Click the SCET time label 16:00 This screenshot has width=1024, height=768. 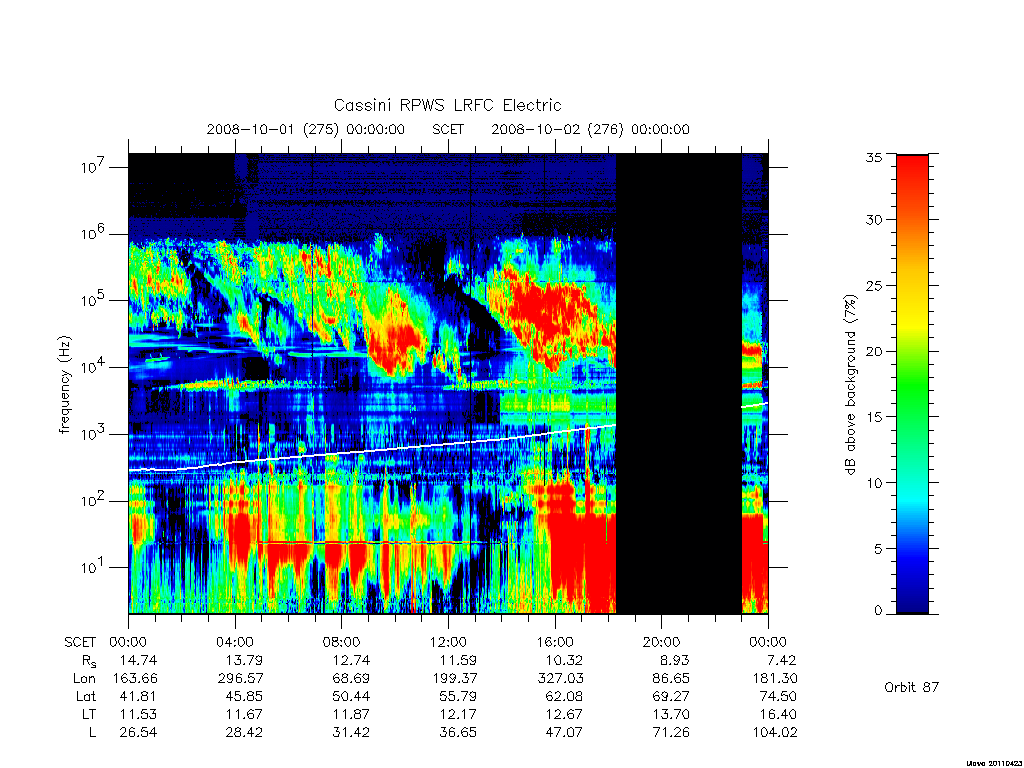(x=554, y=642)
